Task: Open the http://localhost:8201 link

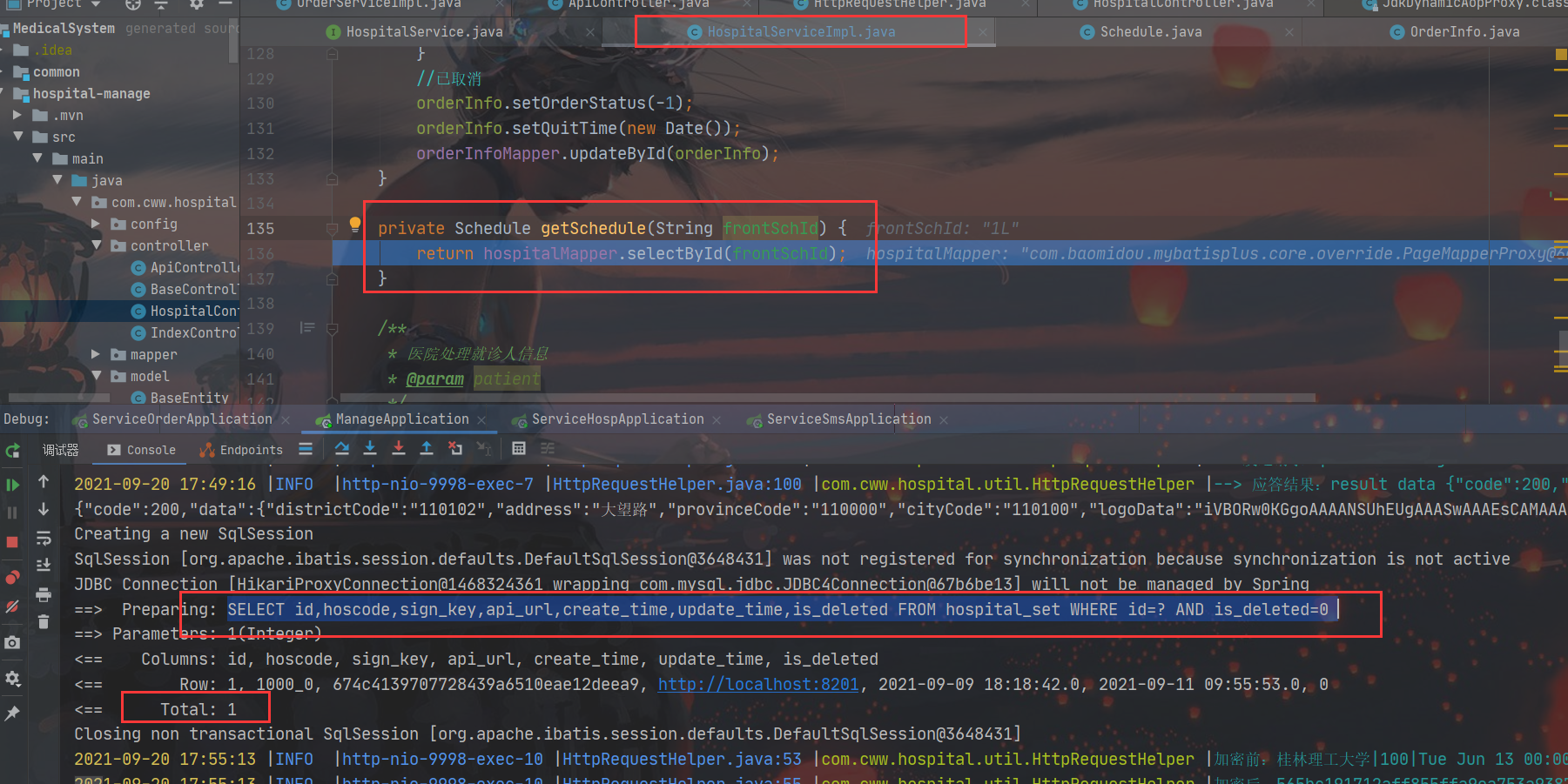Action: pos(758,685)
